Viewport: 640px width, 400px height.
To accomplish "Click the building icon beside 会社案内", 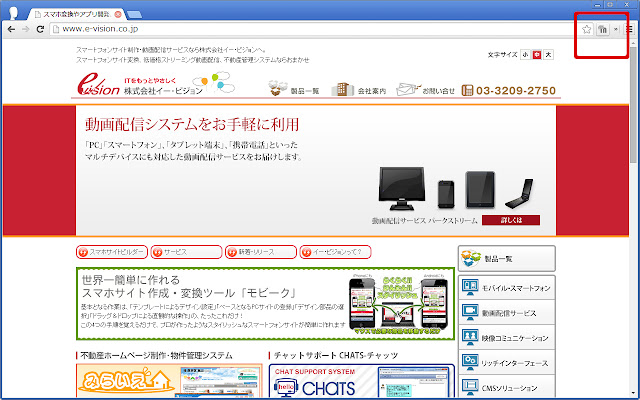I will coord(342,89).
